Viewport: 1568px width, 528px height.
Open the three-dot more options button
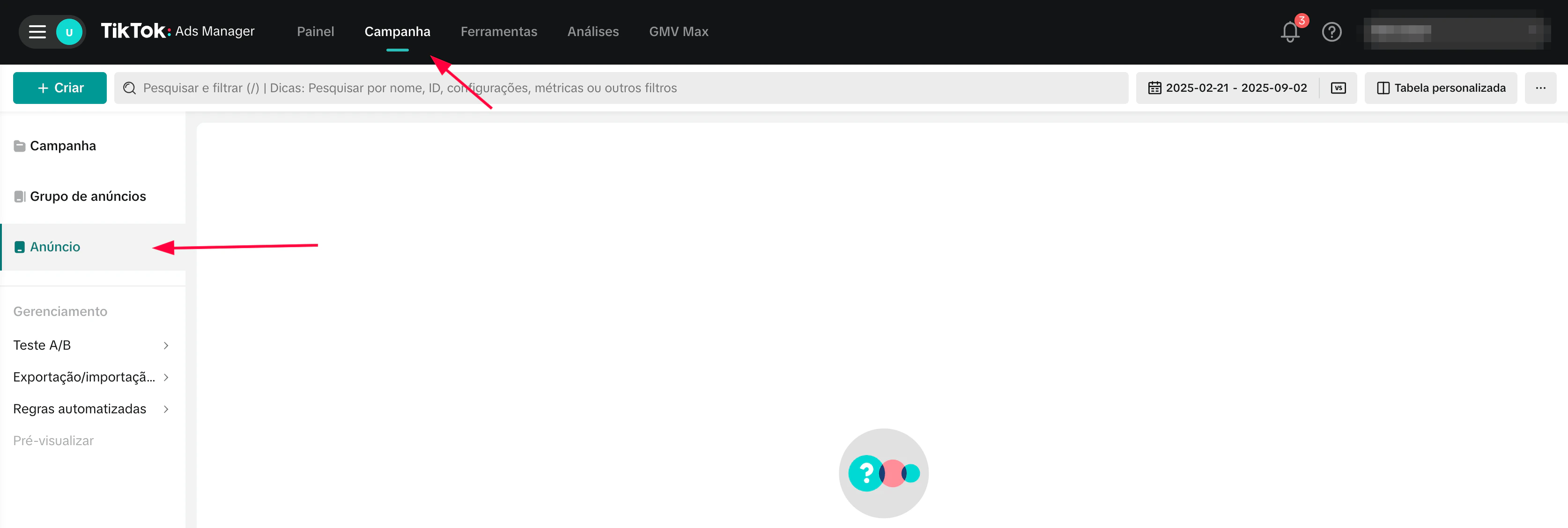[1540, 88]
